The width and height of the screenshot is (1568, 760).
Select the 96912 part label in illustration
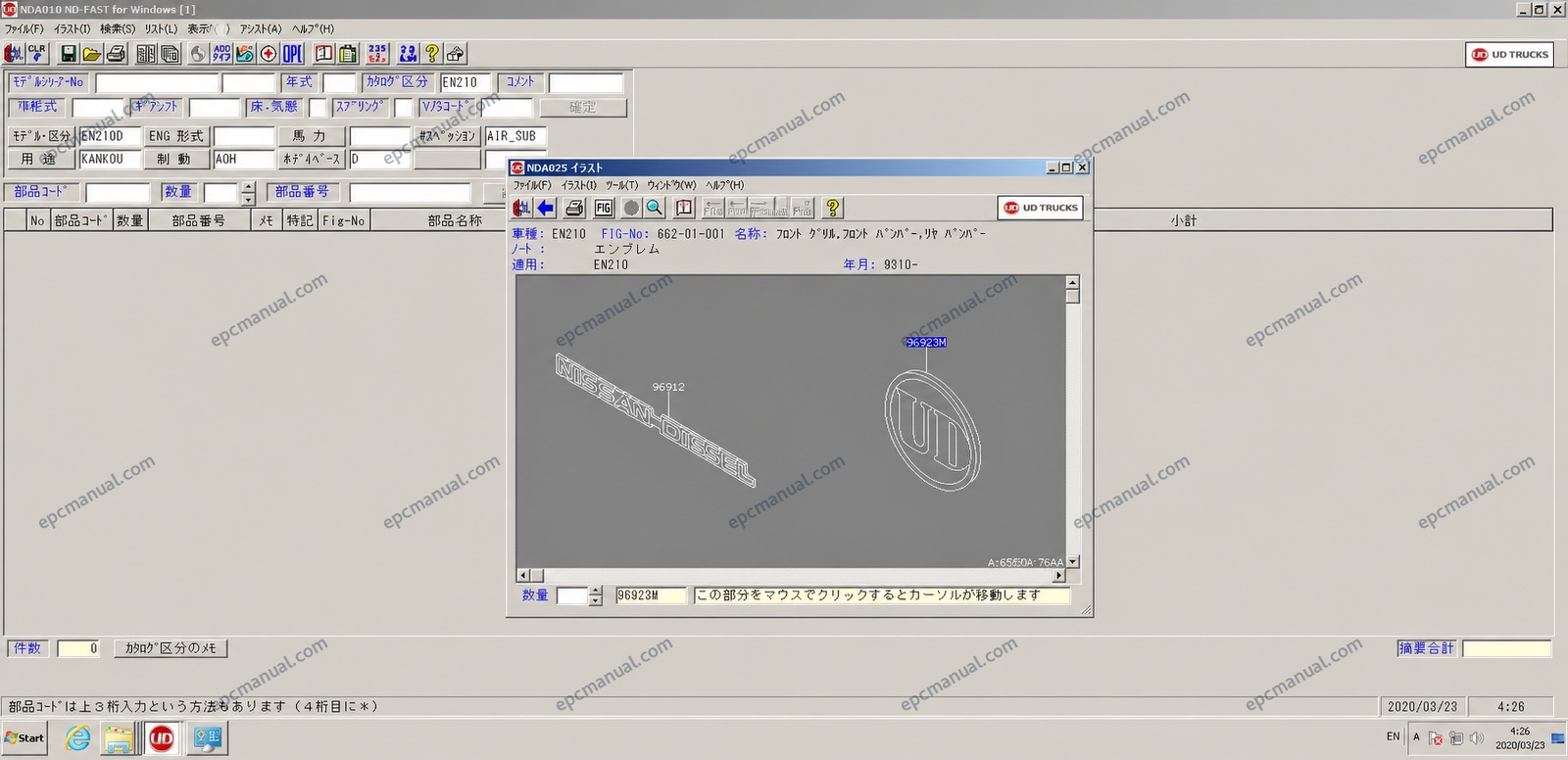pos(668,387)
